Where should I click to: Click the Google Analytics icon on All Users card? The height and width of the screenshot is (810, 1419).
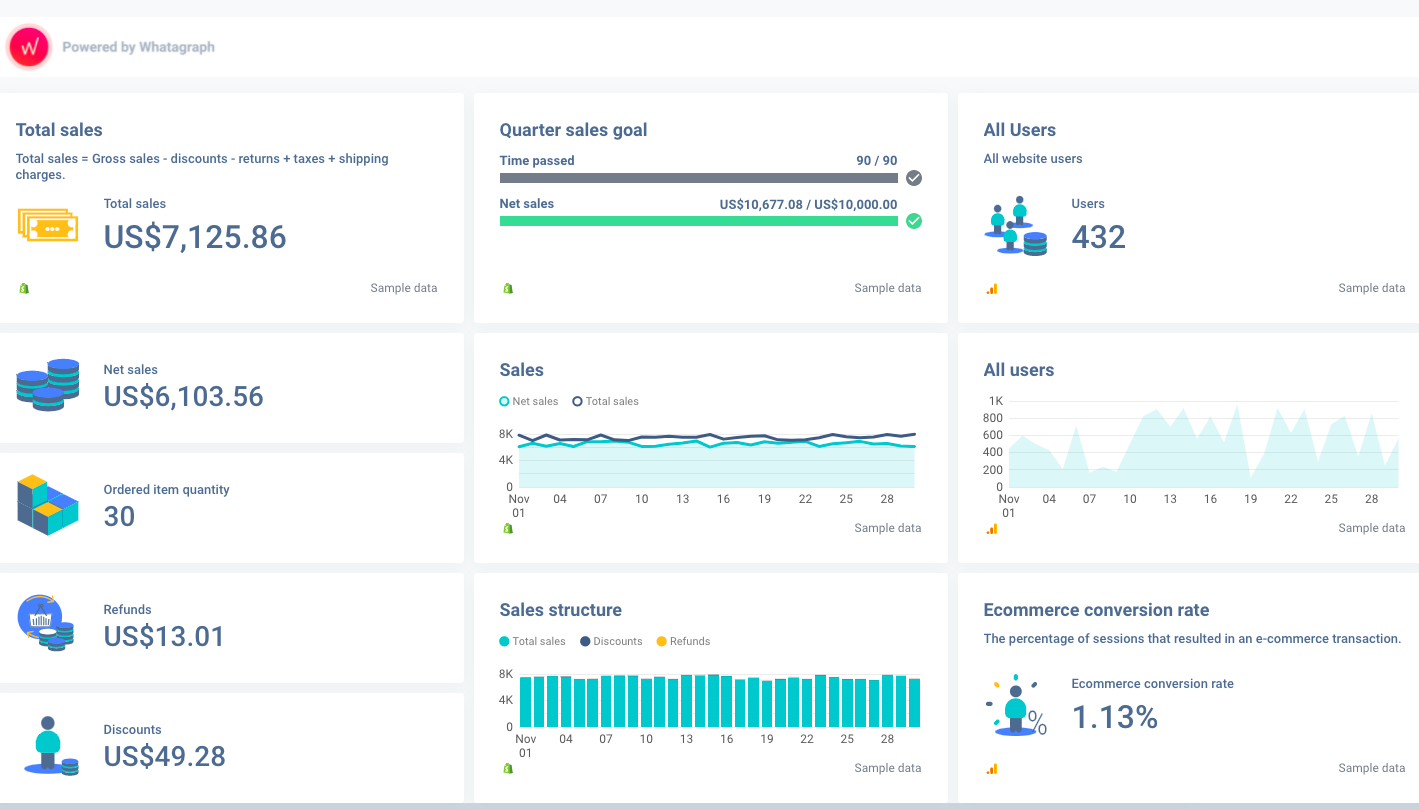coord(991,288)
